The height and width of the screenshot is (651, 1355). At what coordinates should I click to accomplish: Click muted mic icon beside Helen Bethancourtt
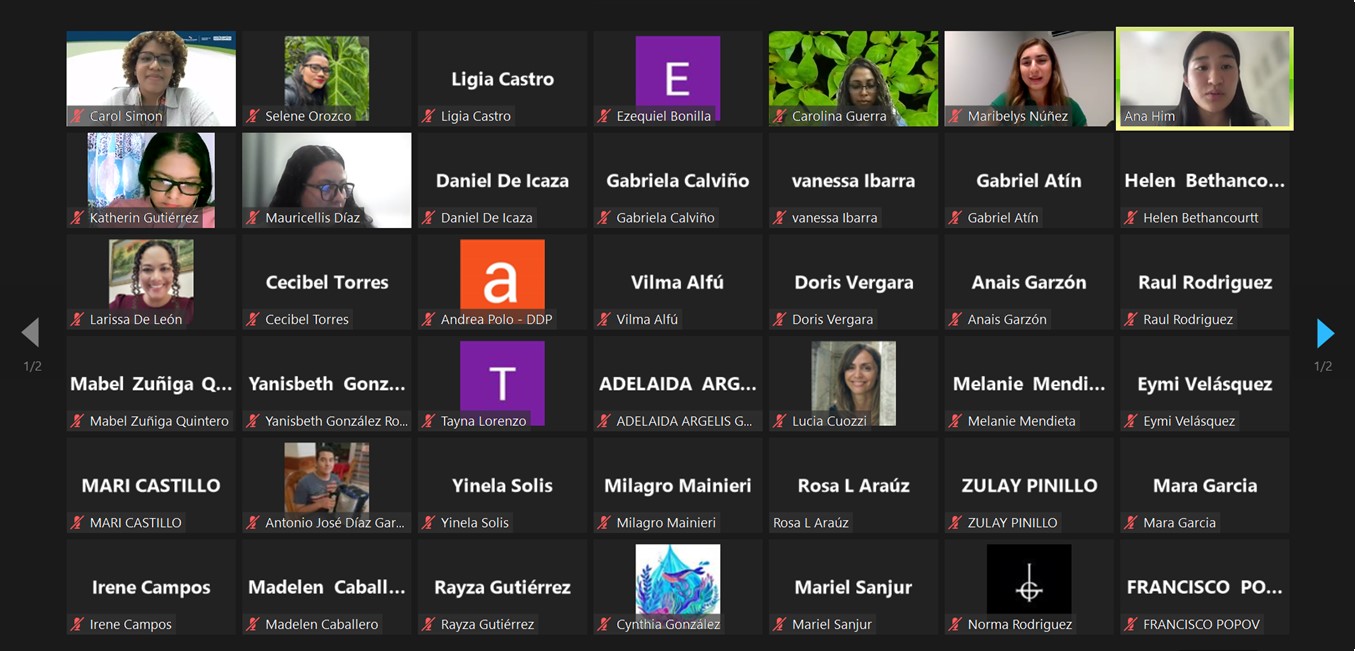1131,217
